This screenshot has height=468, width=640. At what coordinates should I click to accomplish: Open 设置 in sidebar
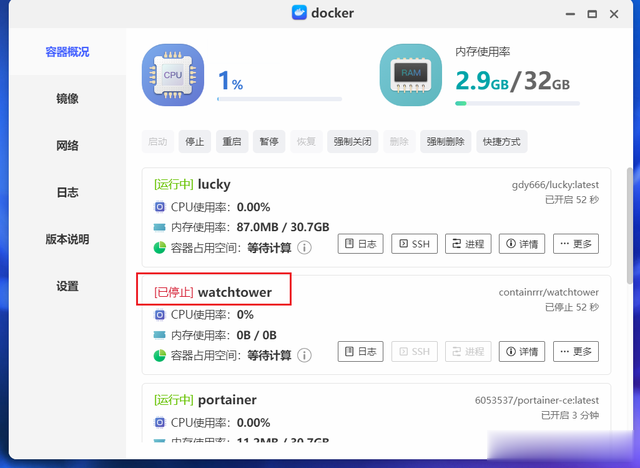click(x=67, y=286)
